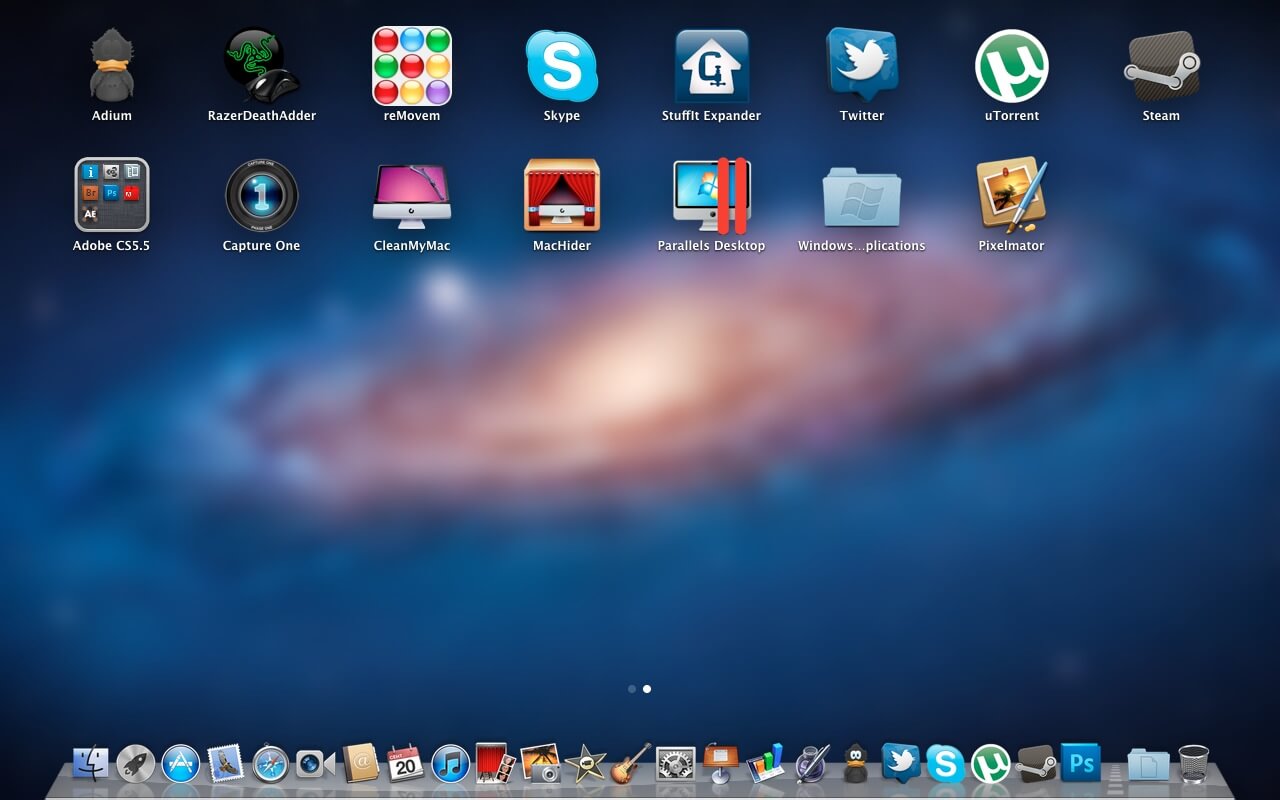Open iMovie star icon in the Dock
1280x800 pixels.
tap(586, 764)
